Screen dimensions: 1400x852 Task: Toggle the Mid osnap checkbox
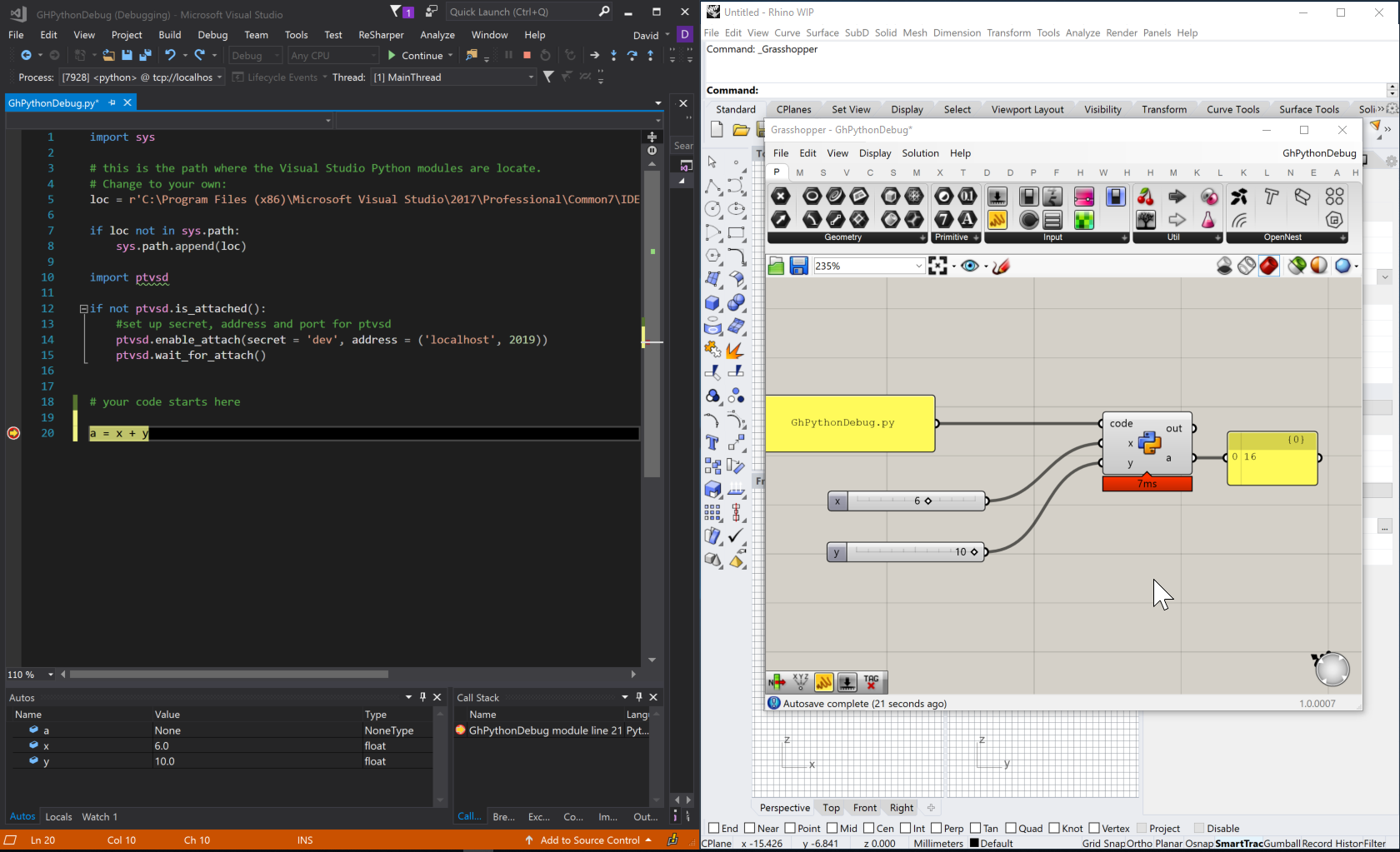click(x=832, y=828)
